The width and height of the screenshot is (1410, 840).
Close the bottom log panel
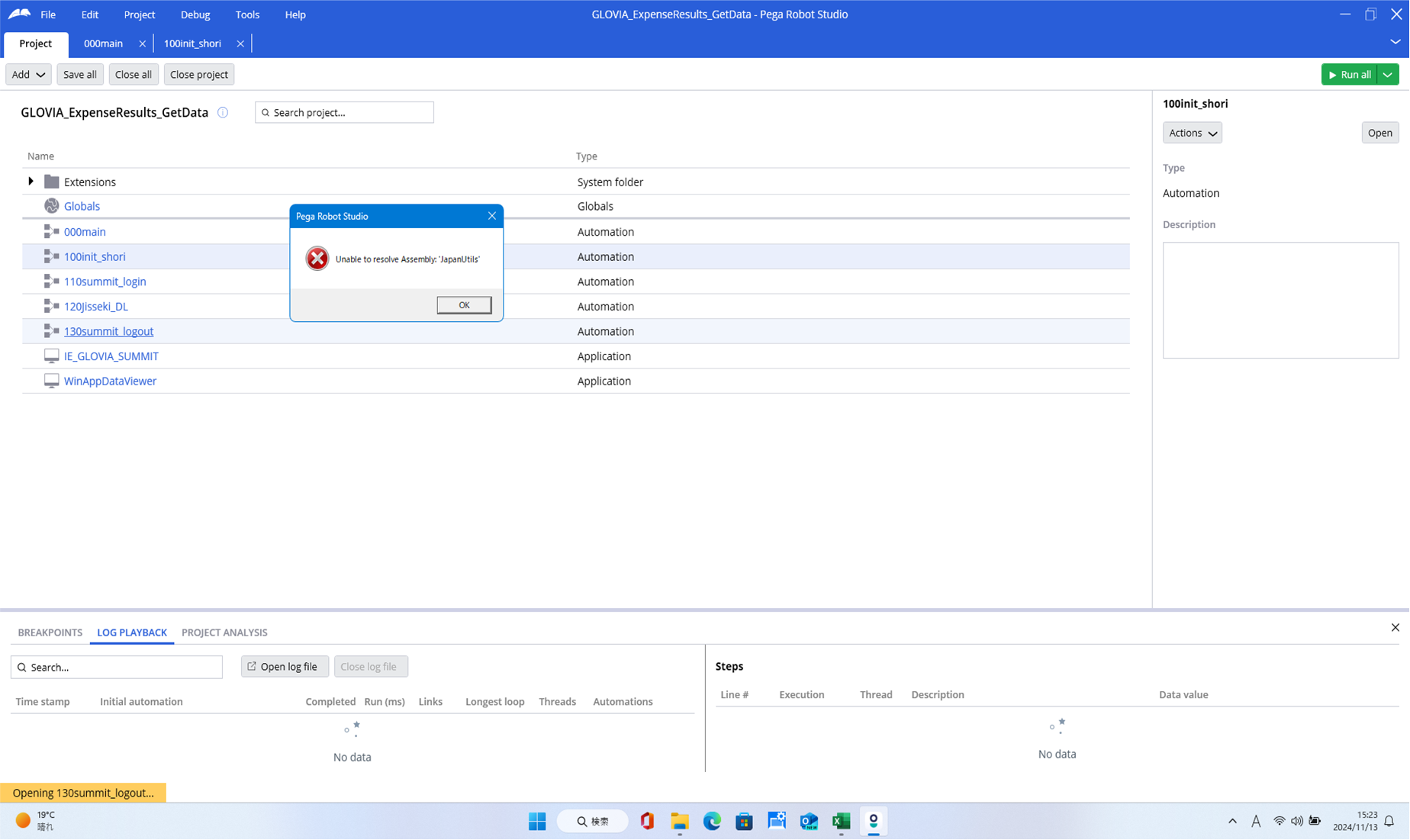coord(1395,628)
